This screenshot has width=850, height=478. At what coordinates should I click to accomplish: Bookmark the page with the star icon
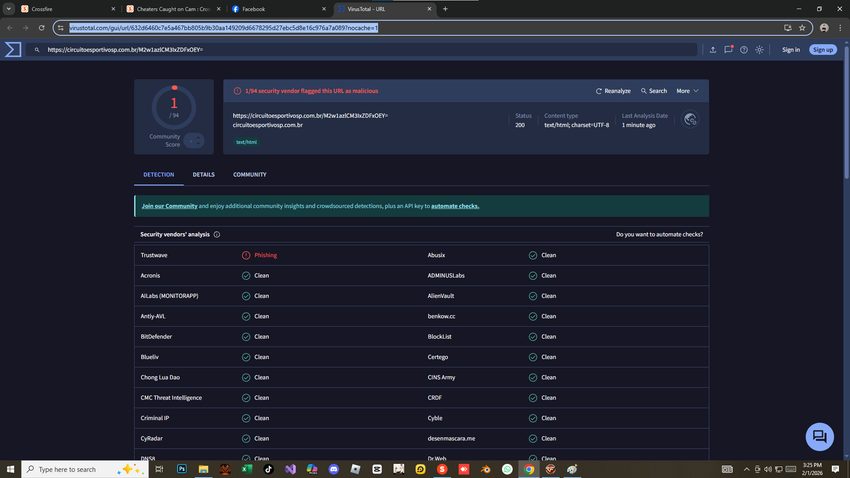(x=803, y=28)
